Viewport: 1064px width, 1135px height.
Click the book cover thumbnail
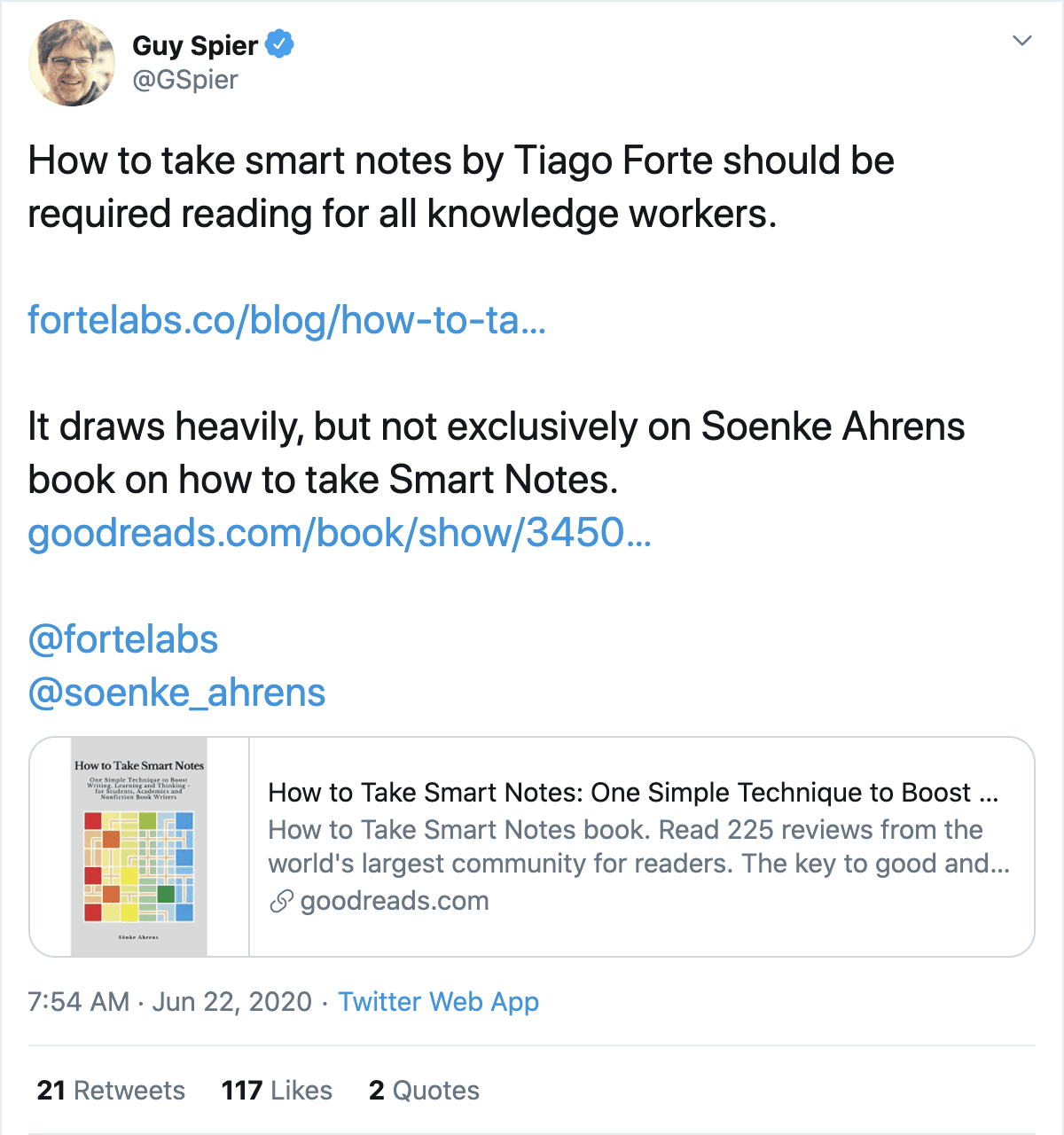tap(139, 847)
